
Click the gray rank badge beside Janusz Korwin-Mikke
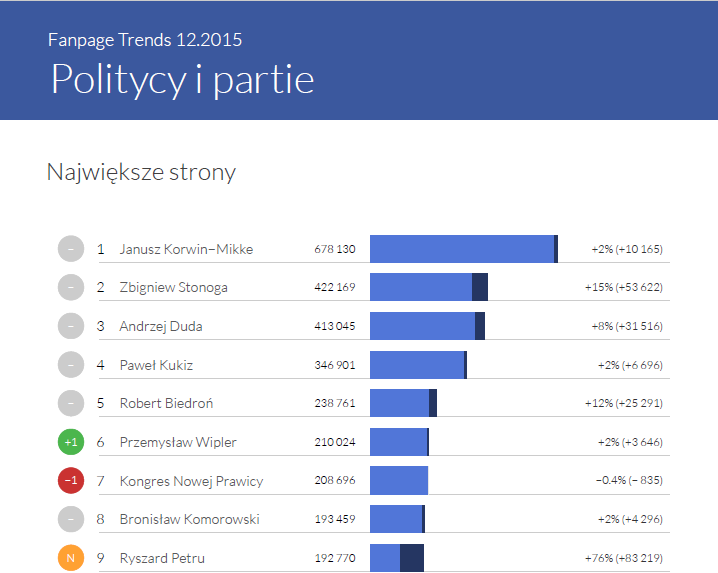tap(71, 249)
